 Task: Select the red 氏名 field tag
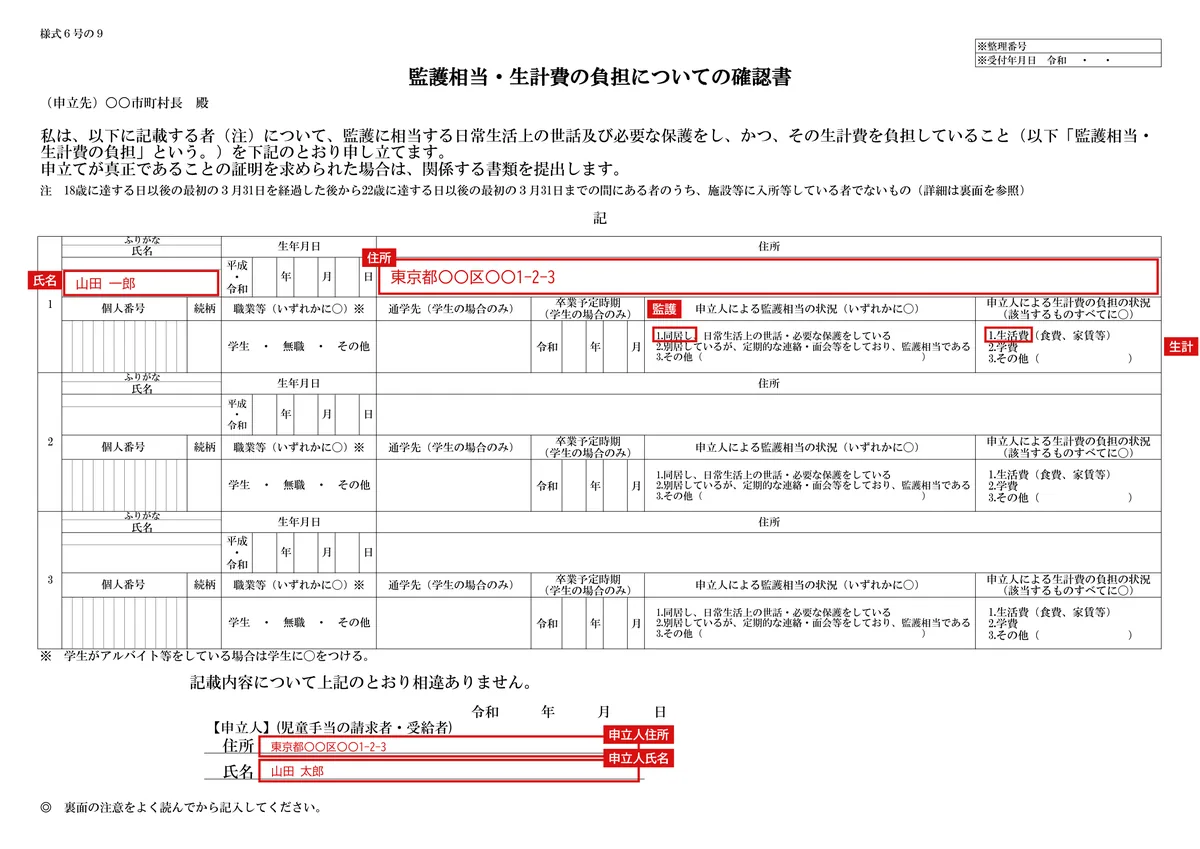47,282
